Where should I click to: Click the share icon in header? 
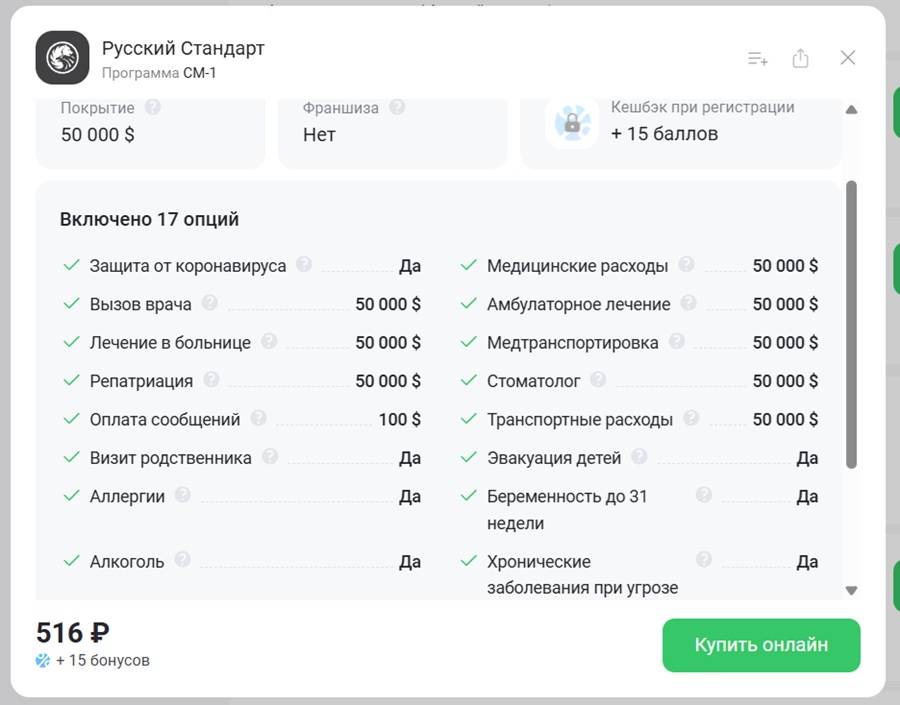(800, 57)
